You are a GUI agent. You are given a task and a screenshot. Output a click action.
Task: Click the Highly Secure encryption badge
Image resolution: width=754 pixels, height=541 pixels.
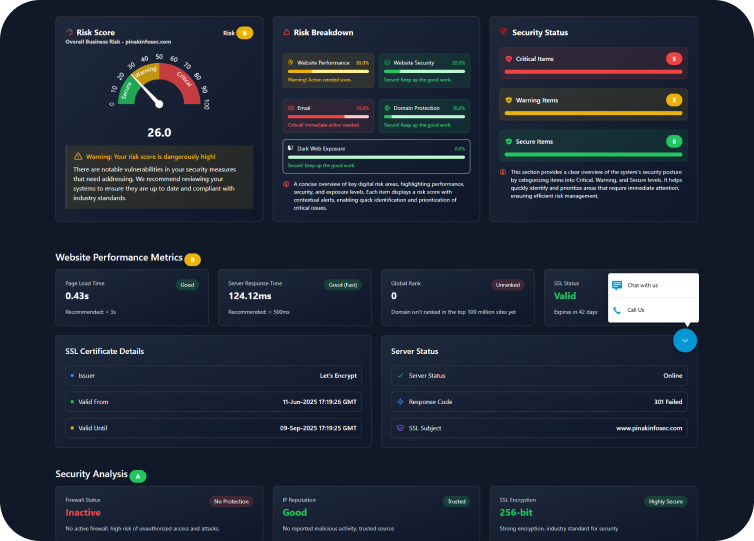tap(666, 501)
